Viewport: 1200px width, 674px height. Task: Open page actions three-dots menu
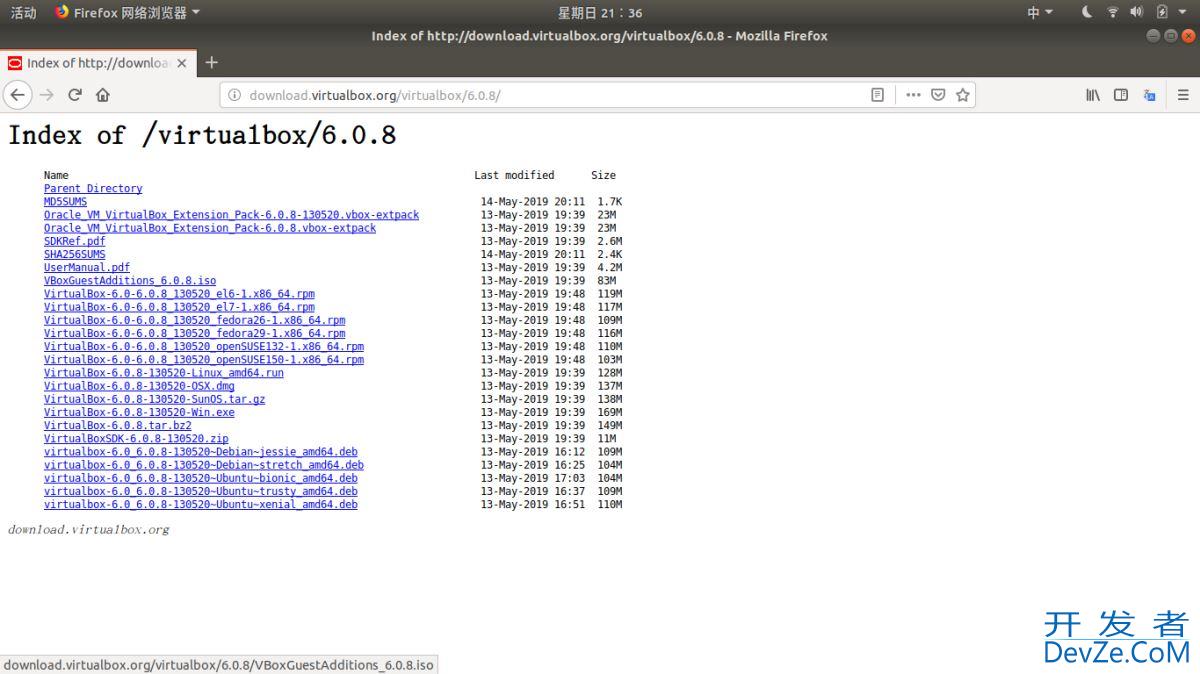(x=913, y=95)
